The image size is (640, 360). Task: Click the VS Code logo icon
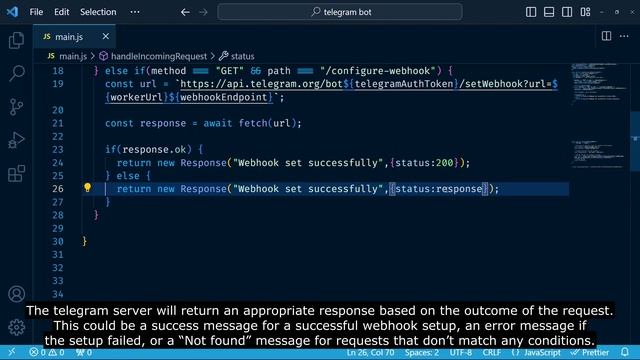[x=12, y=11]
